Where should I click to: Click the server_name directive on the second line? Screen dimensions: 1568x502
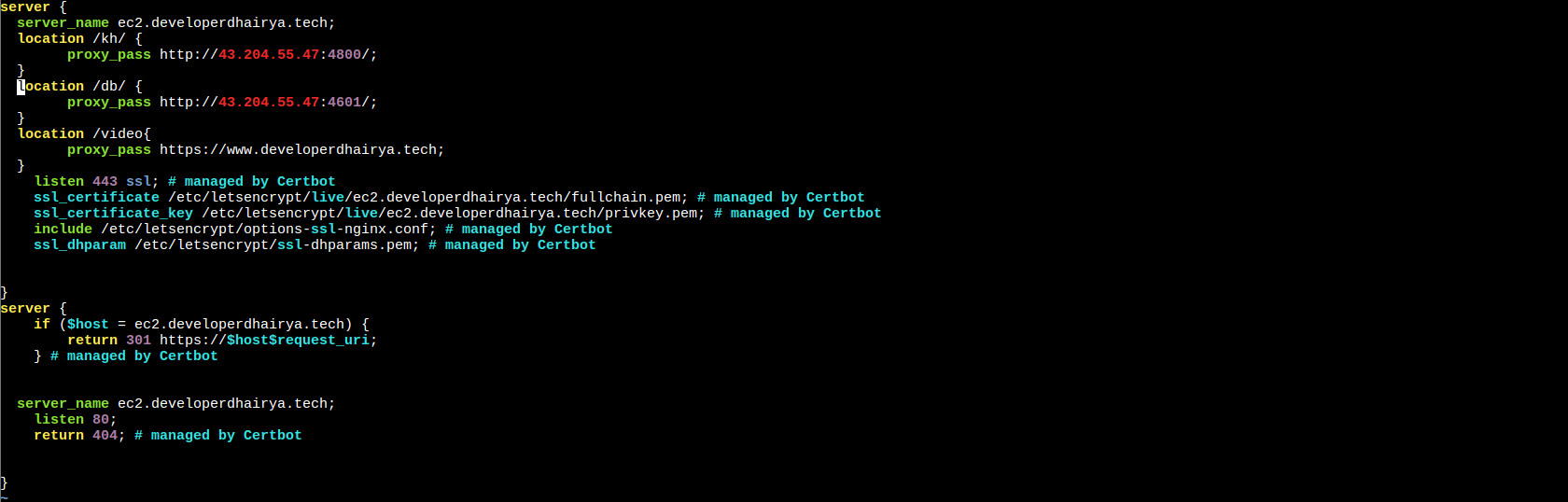coord(175,22)
